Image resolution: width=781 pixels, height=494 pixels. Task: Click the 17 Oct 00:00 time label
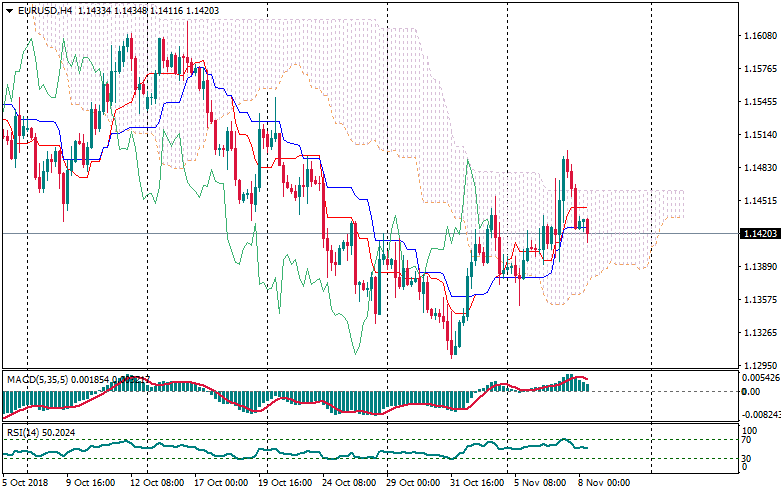[219, 481]
